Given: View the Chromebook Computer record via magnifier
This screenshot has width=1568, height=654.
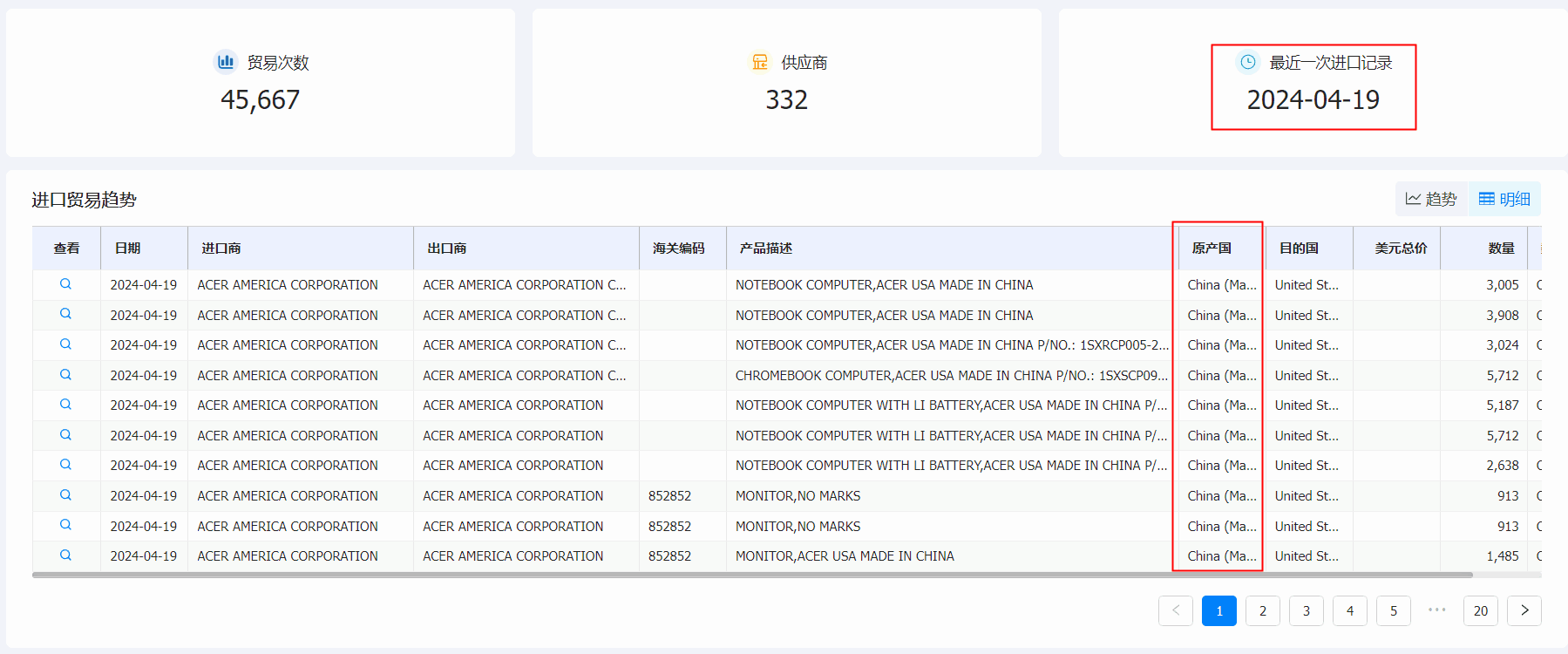Looking at the screenshot, I should pyautogui.click(x=65, y=375).
